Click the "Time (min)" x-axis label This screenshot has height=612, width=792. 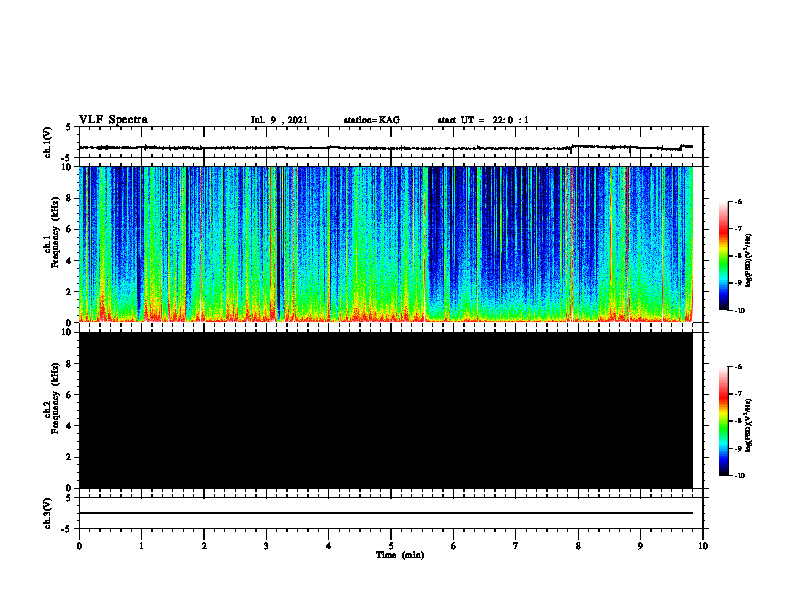(x=400, y=555)
